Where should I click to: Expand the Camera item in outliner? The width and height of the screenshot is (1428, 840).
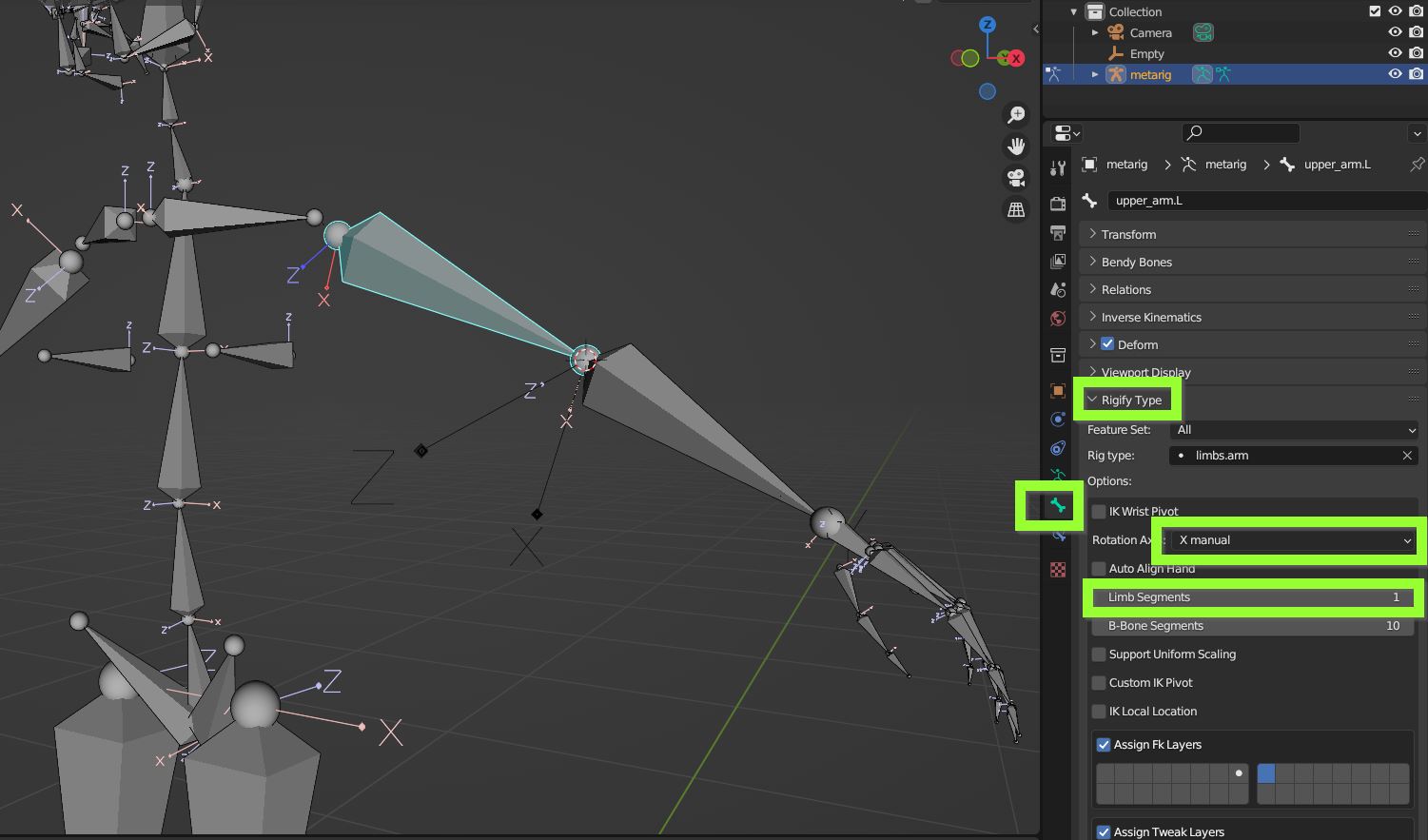tap(1095, 32)
